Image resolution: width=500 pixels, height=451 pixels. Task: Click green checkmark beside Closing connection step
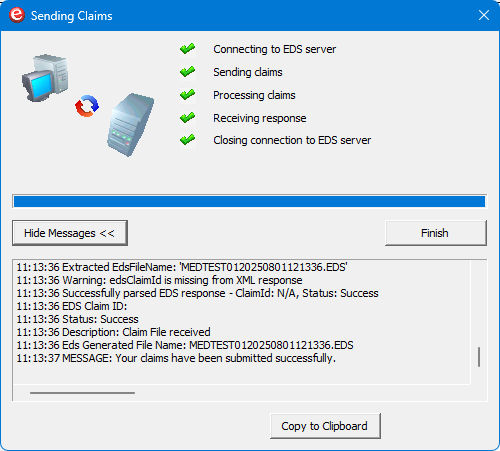[x=187, y=140]
